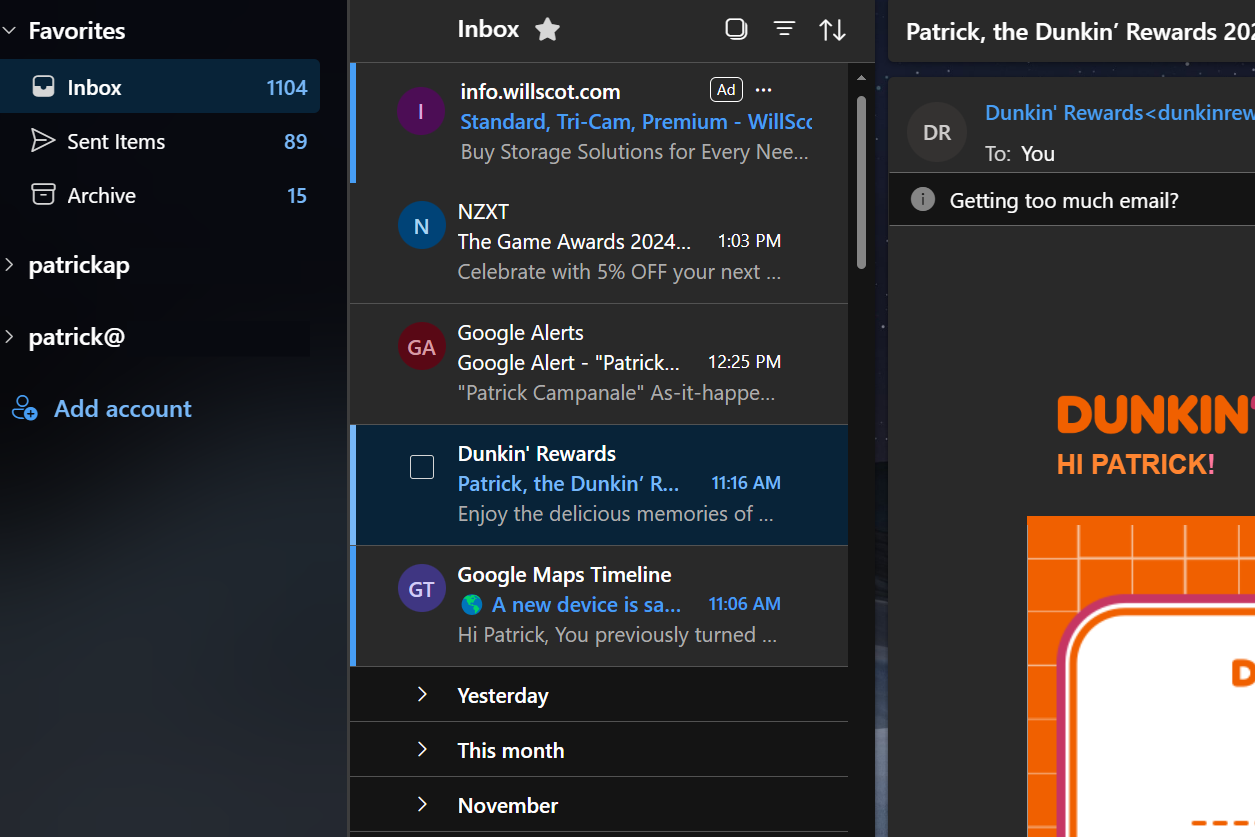
Task: Open the message filter icon
Action: 785,30
